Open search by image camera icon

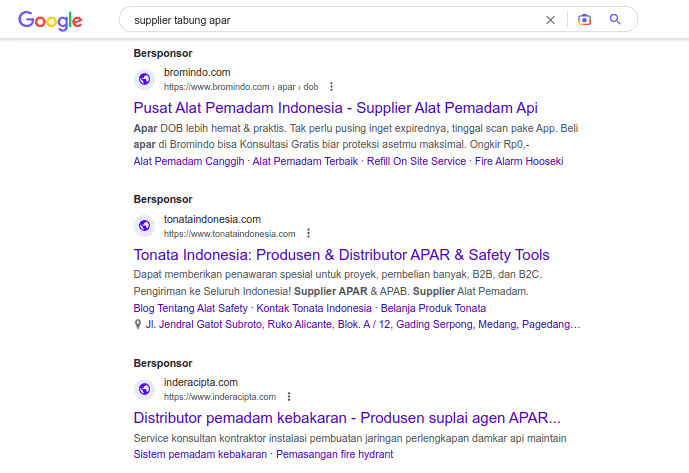(x=584, y=20)
